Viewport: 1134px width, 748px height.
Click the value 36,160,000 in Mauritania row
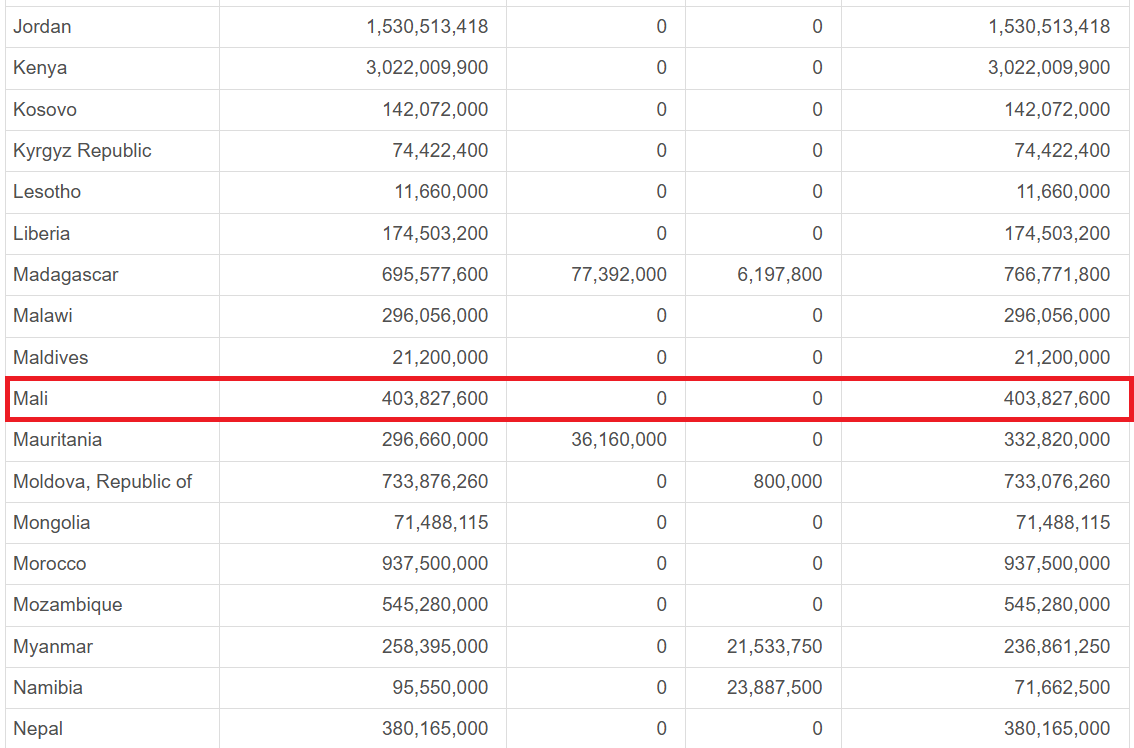coord(619,440)
